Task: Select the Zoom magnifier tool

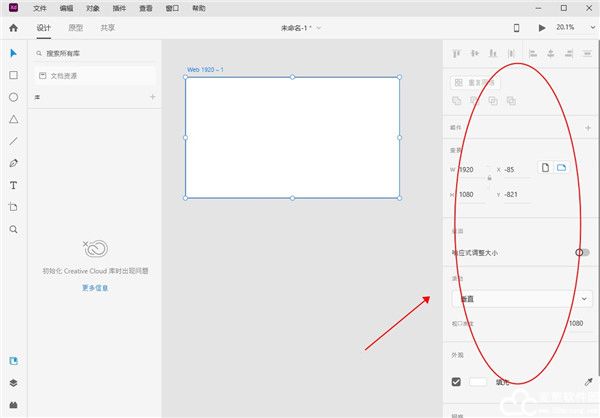Action: point(14,229)
